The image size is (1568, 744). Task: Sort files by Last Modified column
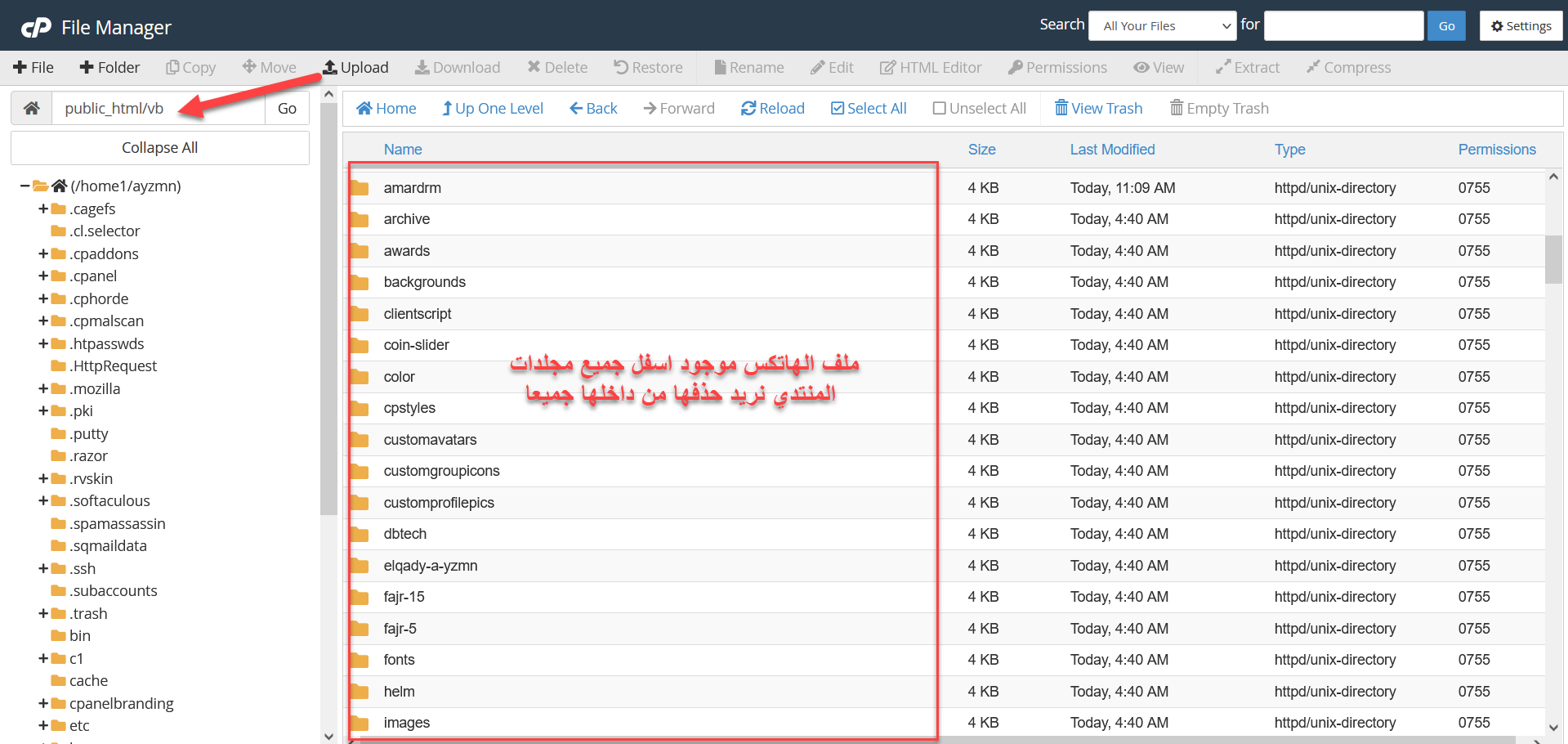(1112, 150)
